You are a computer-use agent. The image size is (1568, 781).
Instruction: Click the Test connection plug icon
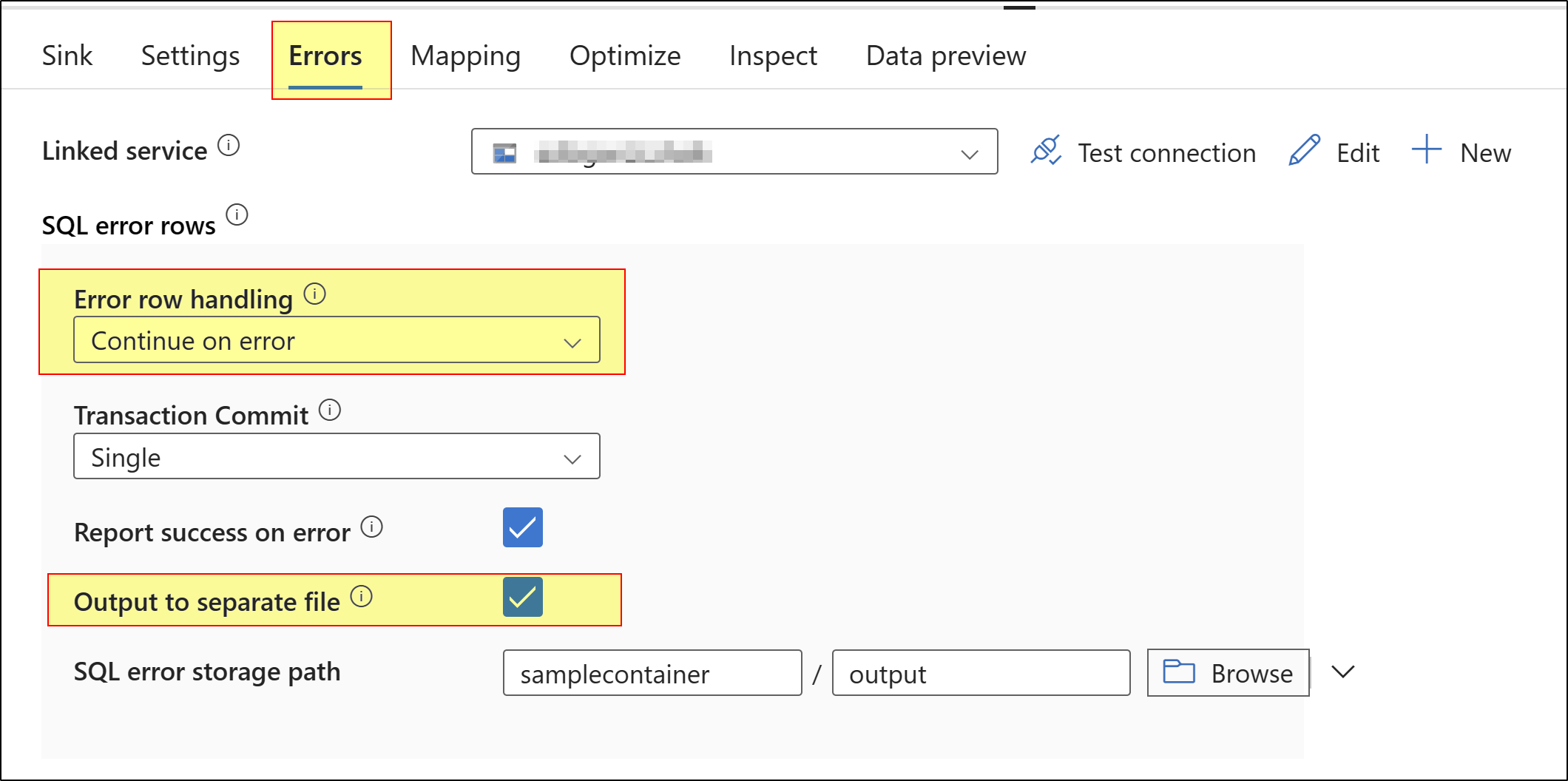[x=1046, y=151]
